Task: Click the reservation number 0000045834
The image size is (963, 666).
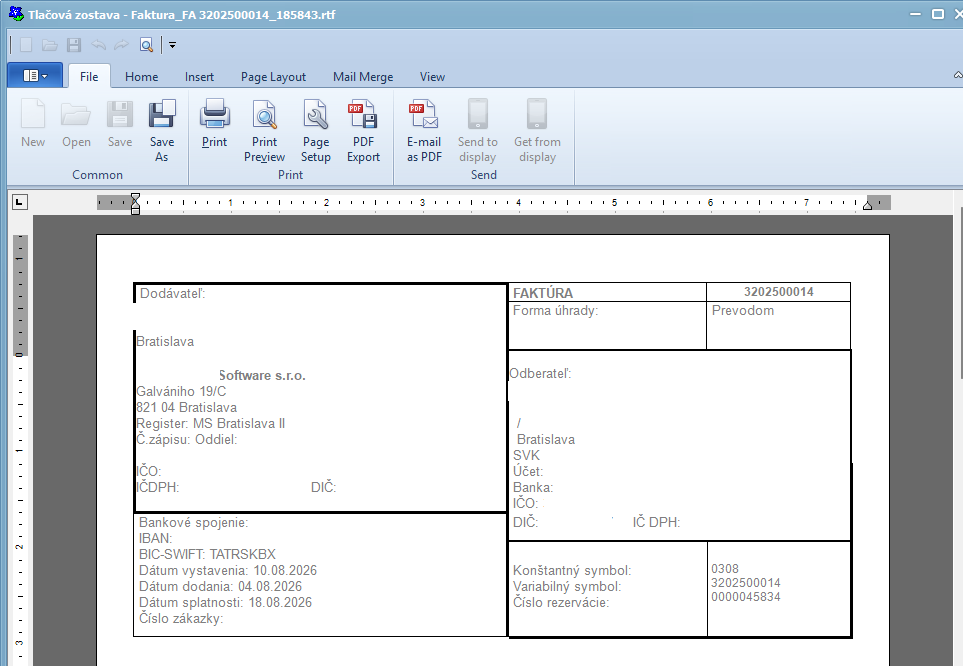Action: click(x=746, y=597)
